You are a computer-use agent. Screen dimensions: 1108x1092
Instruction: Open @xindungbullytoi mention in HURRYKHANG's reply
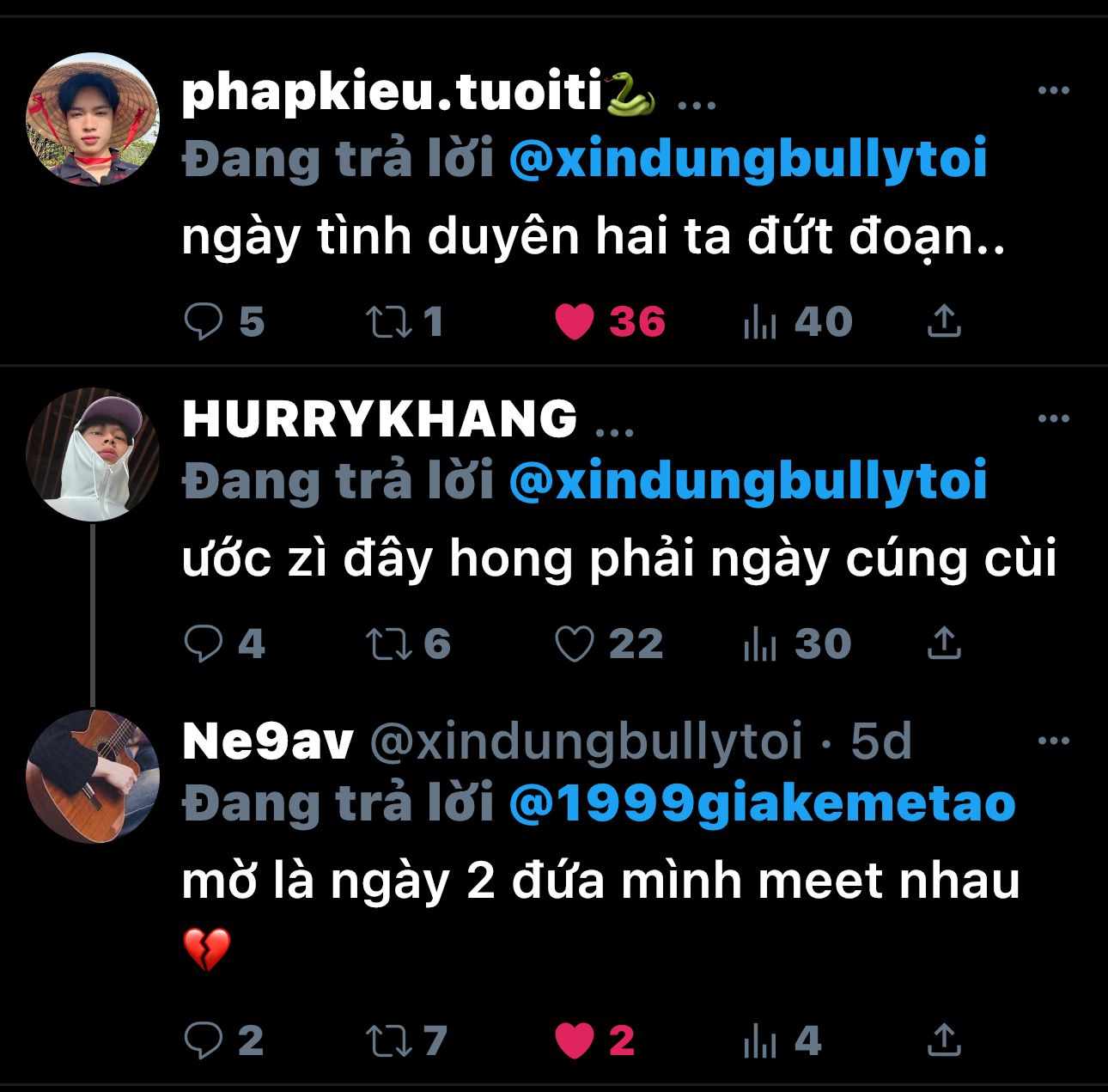[x=748, y=482]
